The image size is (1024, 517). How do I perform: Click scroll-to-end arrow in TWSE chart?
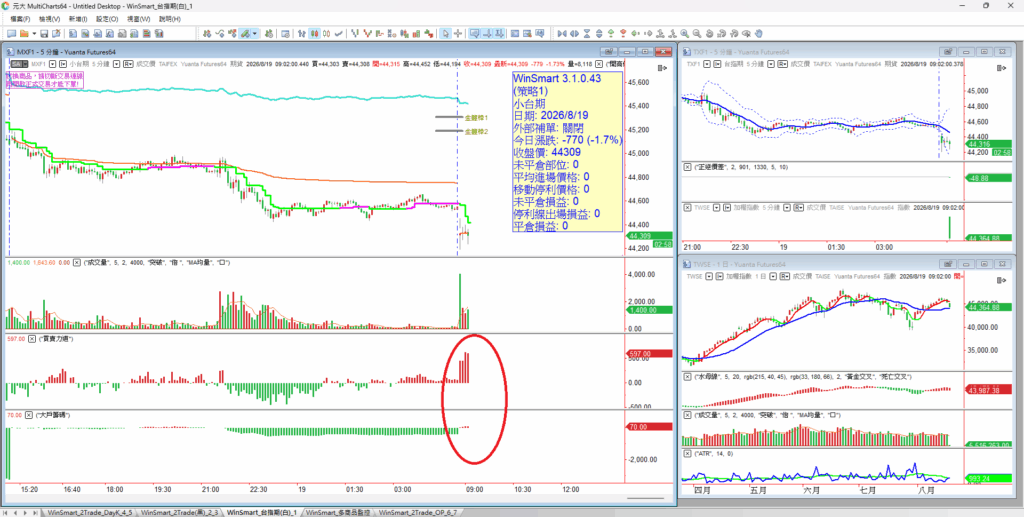1002,280
